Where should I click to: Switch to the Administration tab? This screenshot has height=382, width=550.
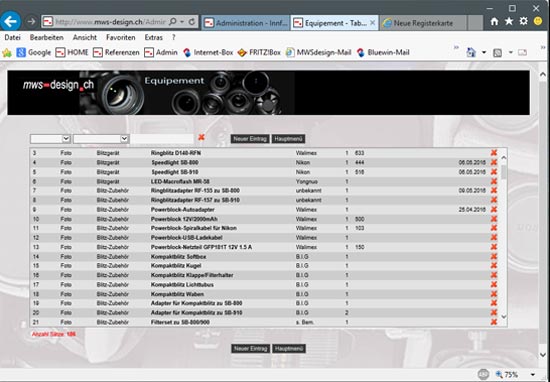tap(246, 23)
